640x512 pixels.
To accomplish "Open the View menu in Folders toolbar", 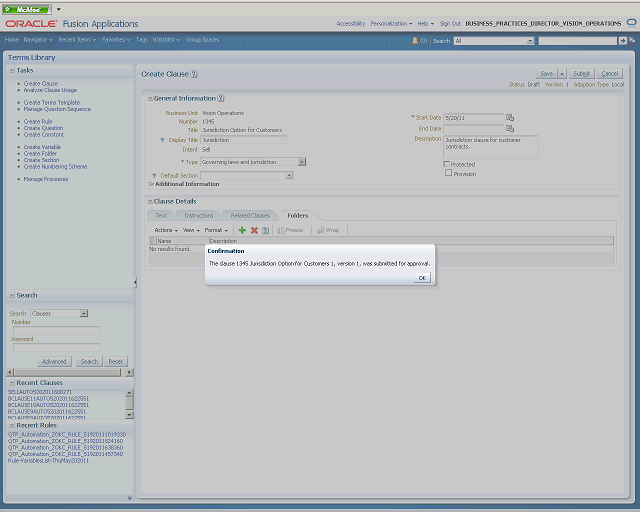I will coord(191,230).
